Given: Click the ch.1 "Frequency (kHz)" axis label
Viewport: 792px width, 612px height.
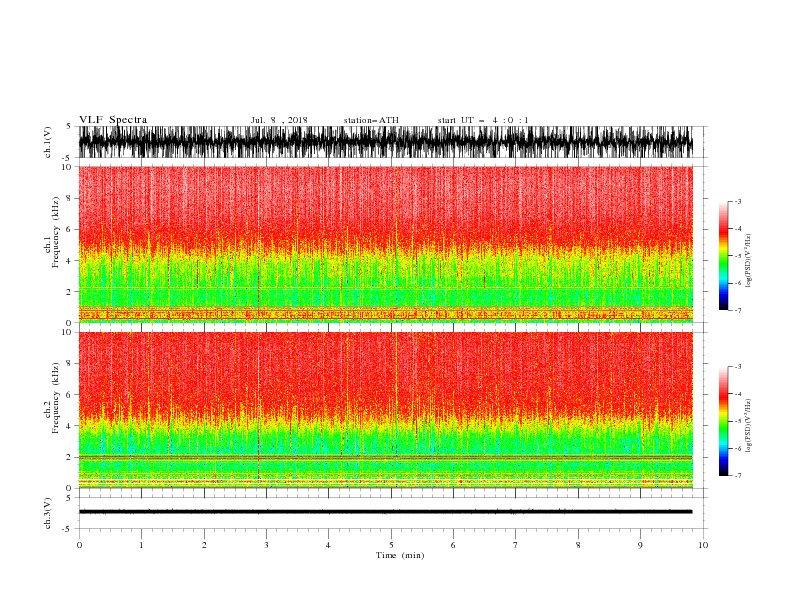Looking at the screenshot, I should [x=56, y=232].
